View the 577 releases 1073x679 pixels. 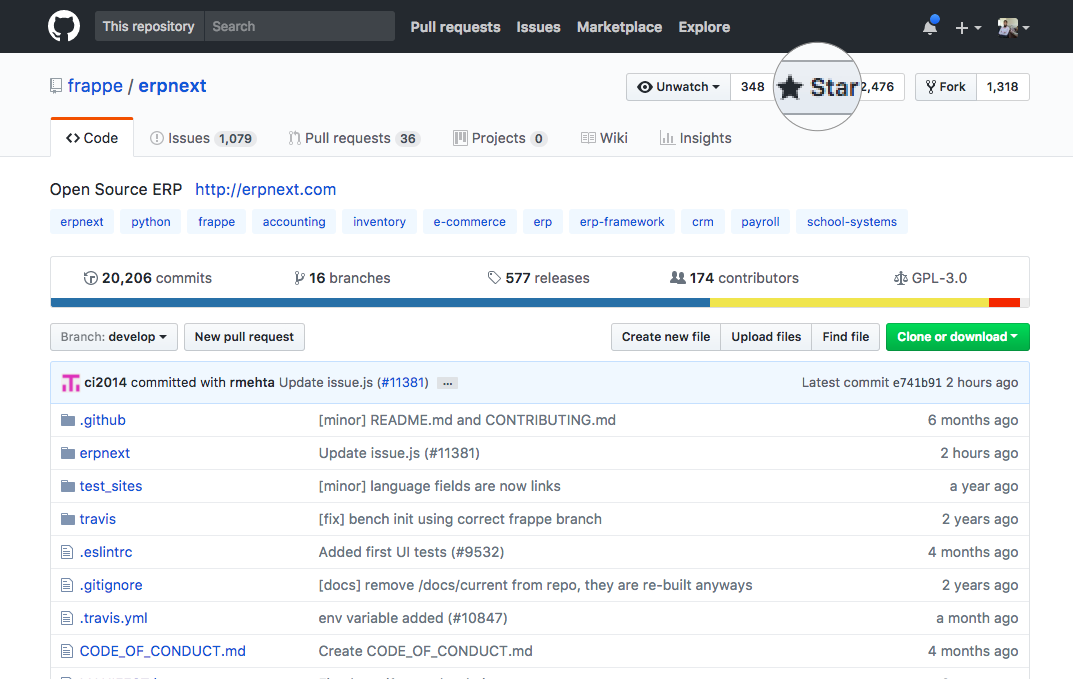coord(539,278)
